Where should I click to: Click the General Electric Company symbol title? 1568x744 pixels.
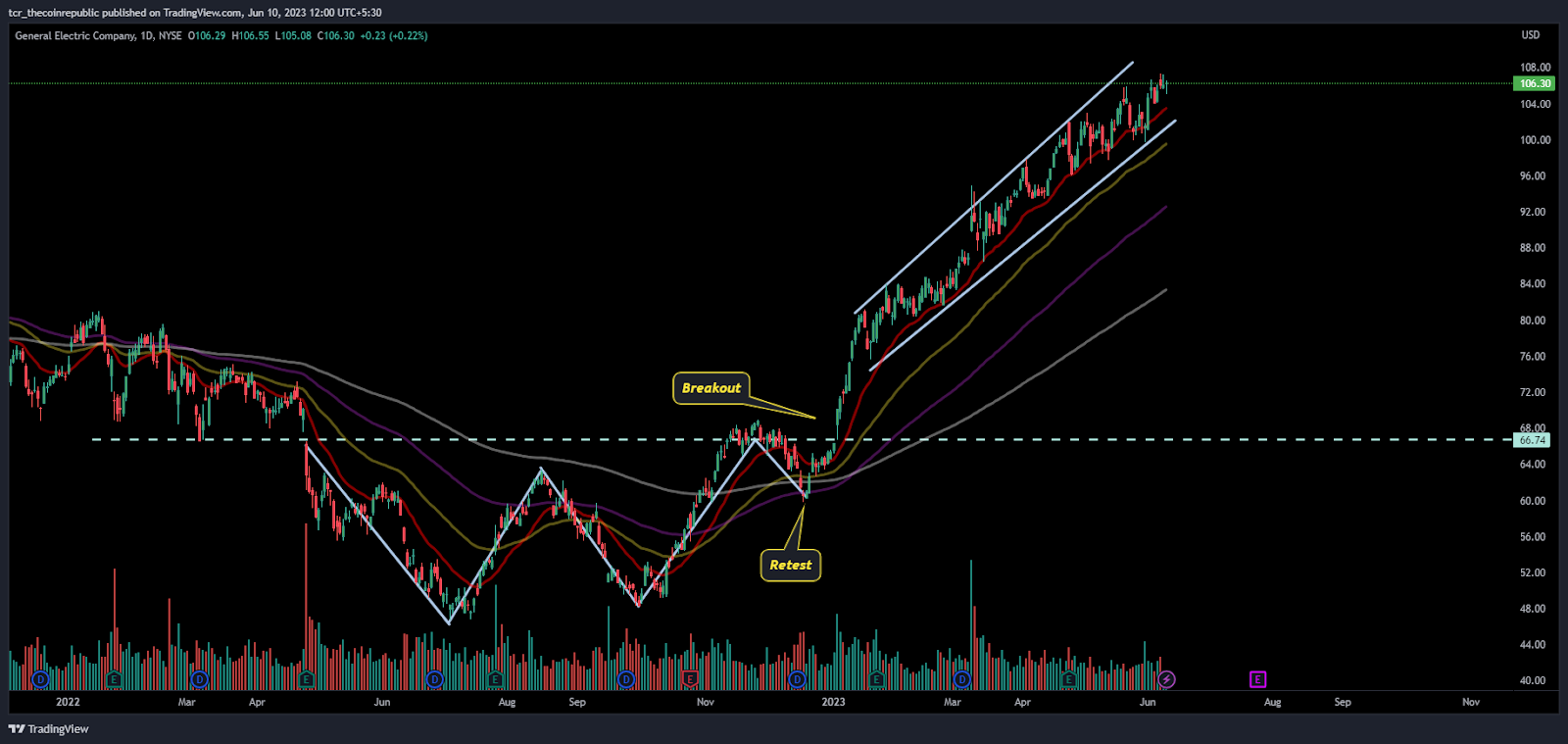coord(75,36)
